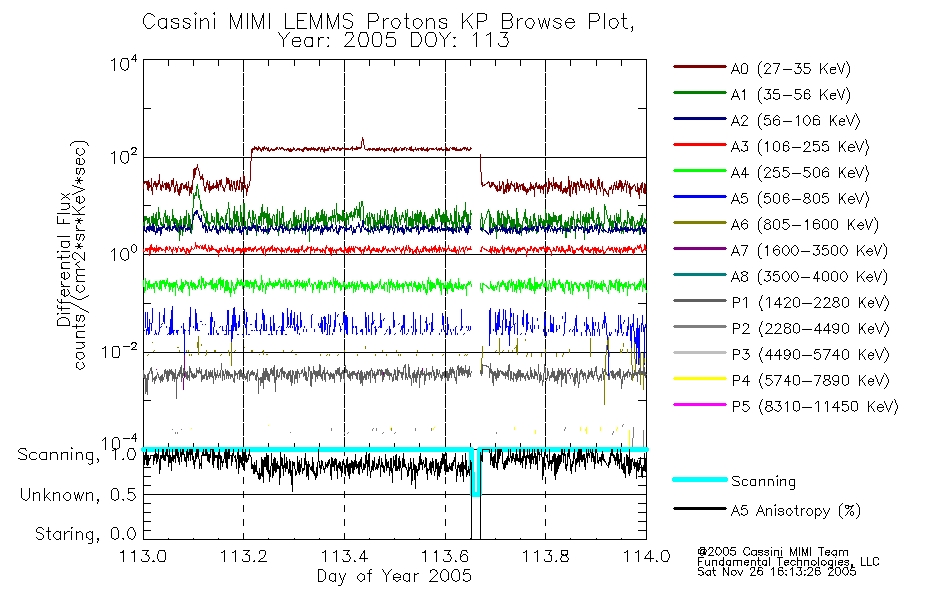Click the cyan Scanning legend line
This screenshot has height=600, width=950.
click(x=699, y=479)
